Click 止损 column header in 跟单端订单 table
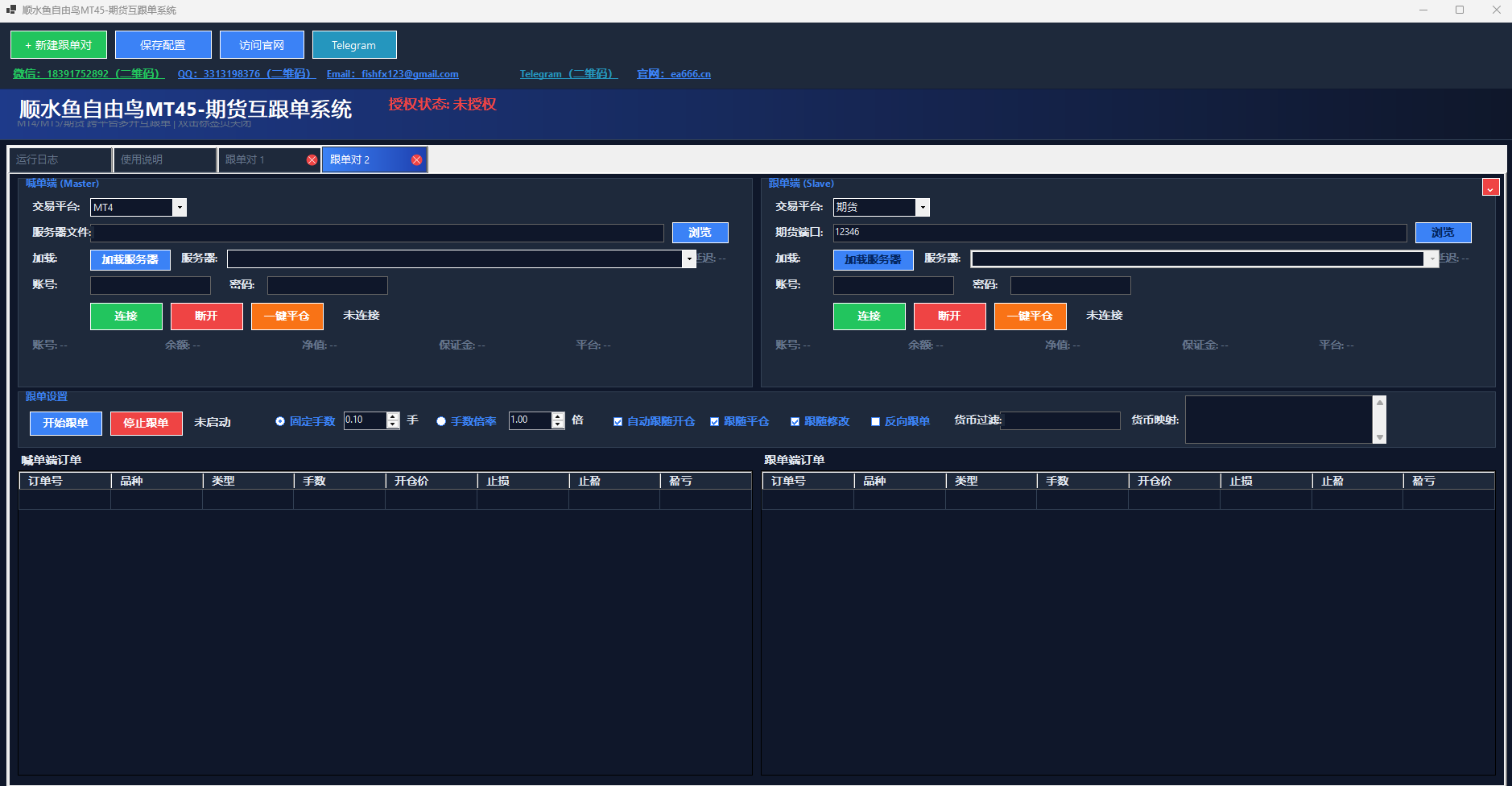This screenshot has width=1512, height=786. click(x=1266, y=481)
